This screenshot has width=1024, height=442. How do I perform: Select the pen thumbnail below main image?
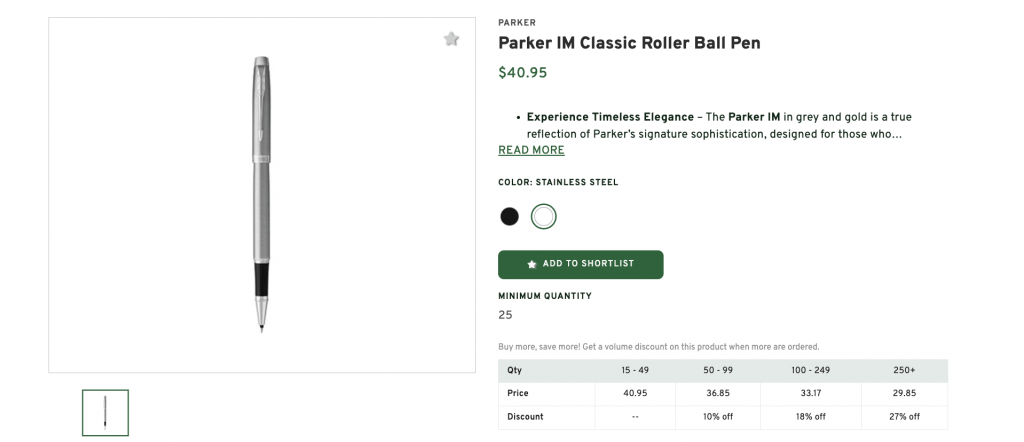point(105,412)
